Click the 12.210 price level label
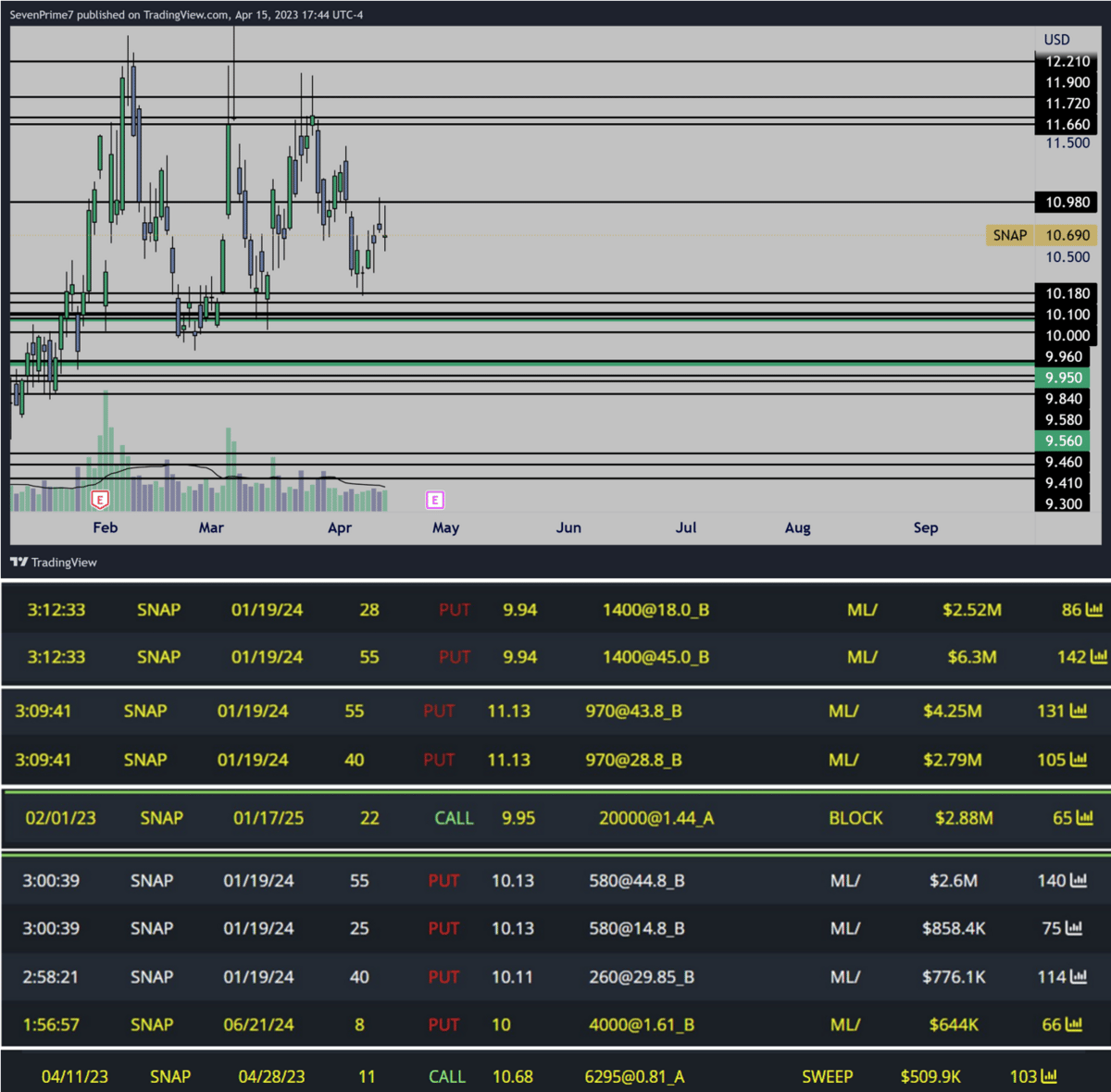Image resolution: width=1111 pixels, height=1092 pixels. tap(1067, 61)
